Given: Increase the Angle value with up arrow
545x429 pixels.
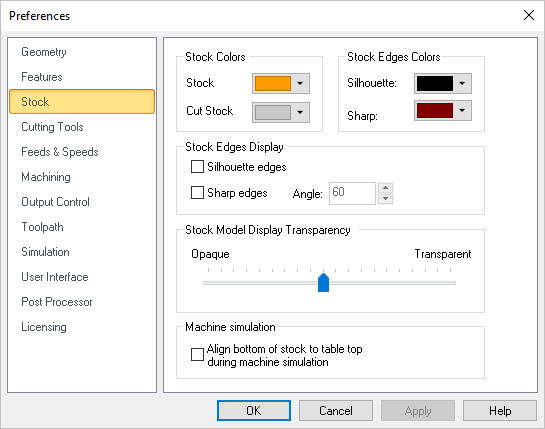Looking at the screenshot, I should (x=385, y=188).
